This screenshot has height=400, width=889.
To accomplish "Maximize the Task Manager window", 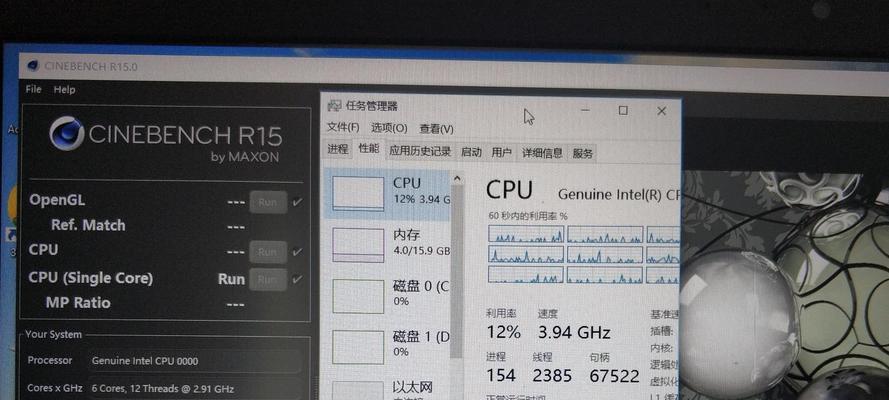I will pos(623,110).
